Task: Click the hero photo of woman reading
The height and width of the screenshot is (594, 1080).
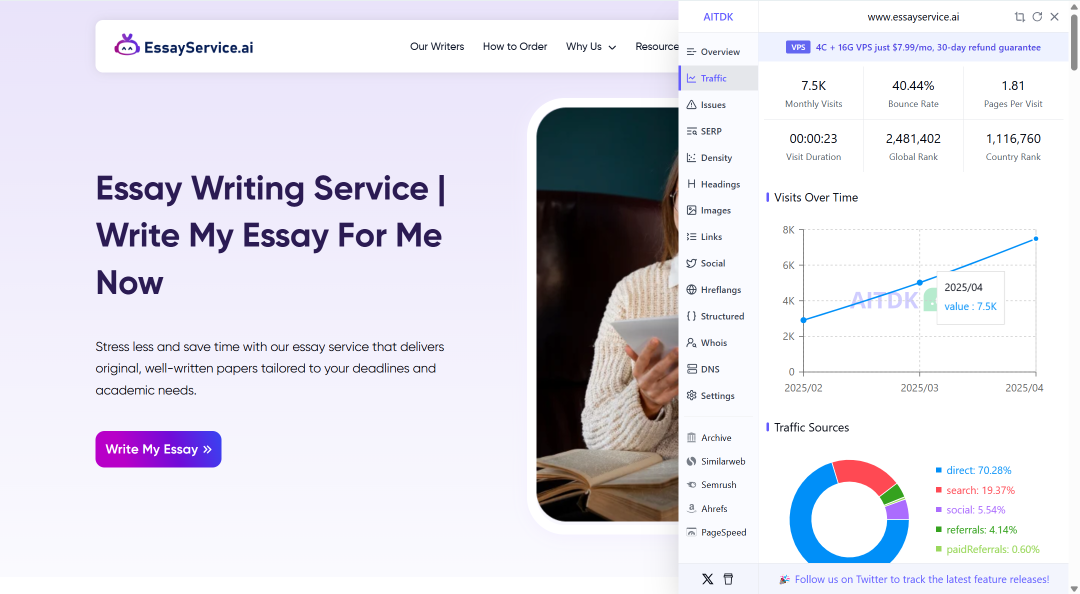Action: click(x=608, y=314)
